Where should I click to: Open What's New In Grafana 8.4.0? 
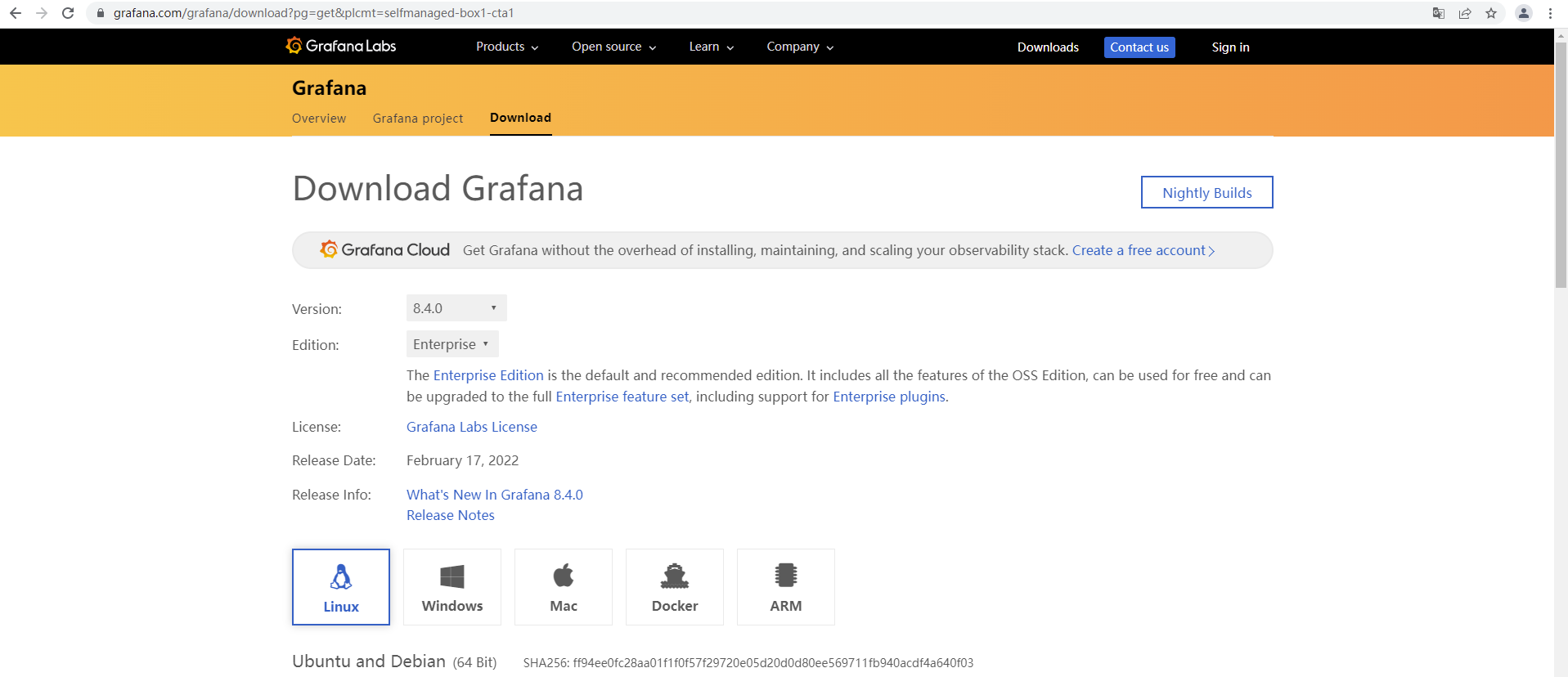(x=495, y=495)
